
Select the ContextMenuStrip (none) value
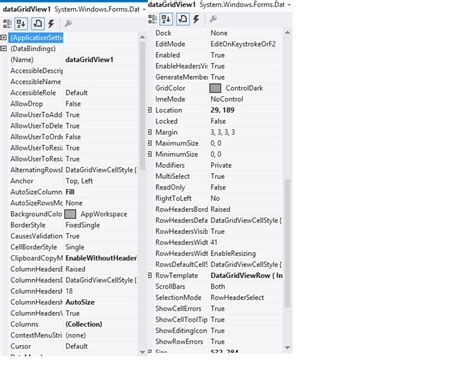tap(76, 335)
